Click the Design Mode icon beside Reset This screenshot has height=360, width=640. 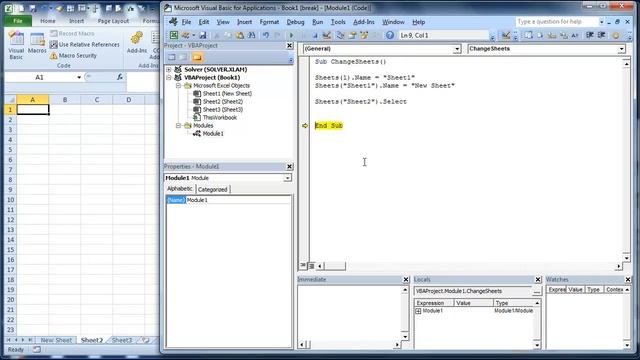click(327, 36)
